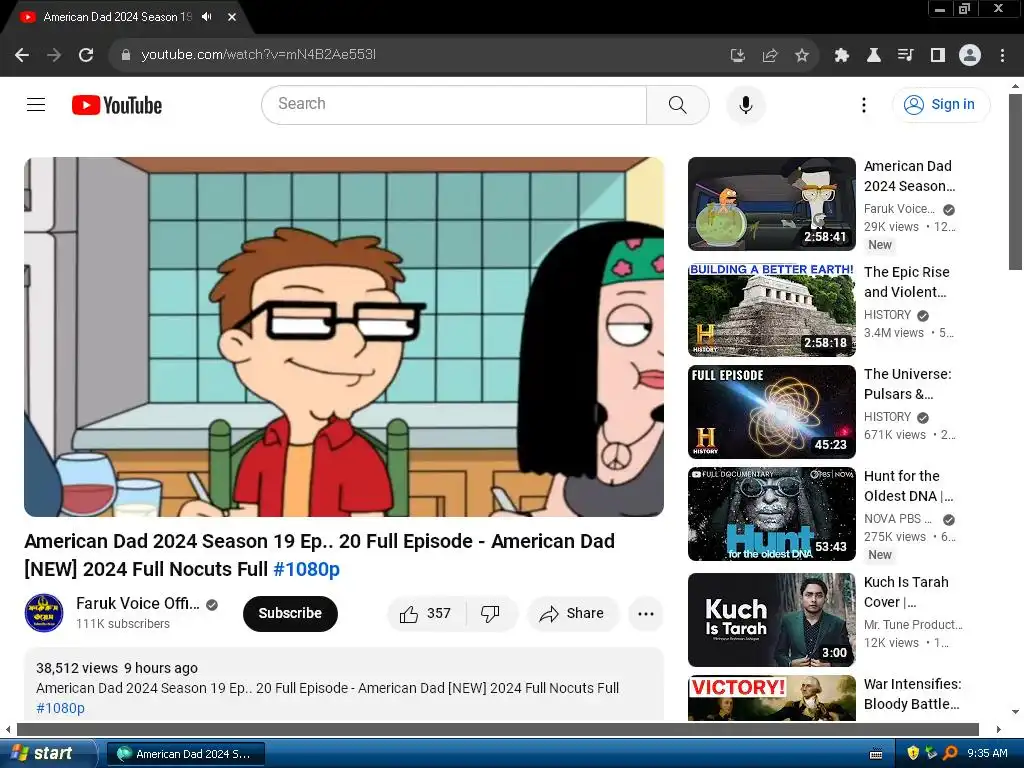
Task: Click the security shield tray icon
Action: tap(913, 753)
